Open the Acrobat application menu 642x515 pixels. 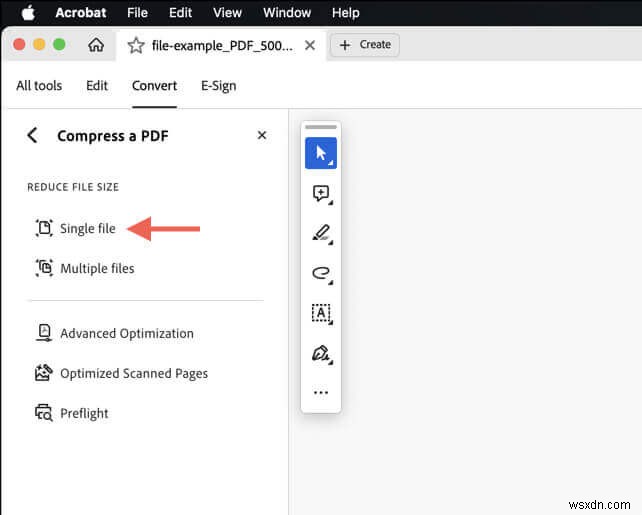[x=81, y=13]
